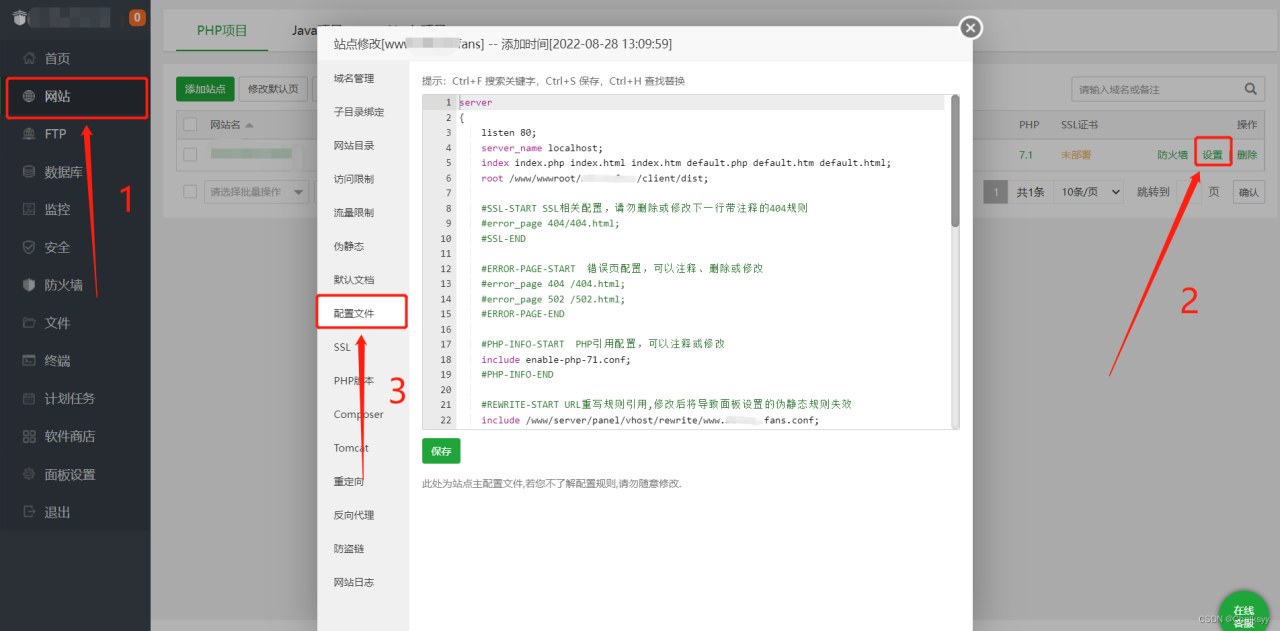Open the 请选择批量操作 dropdown
Viewport: 1280px width, 631px height.
(x=256, y=192)
